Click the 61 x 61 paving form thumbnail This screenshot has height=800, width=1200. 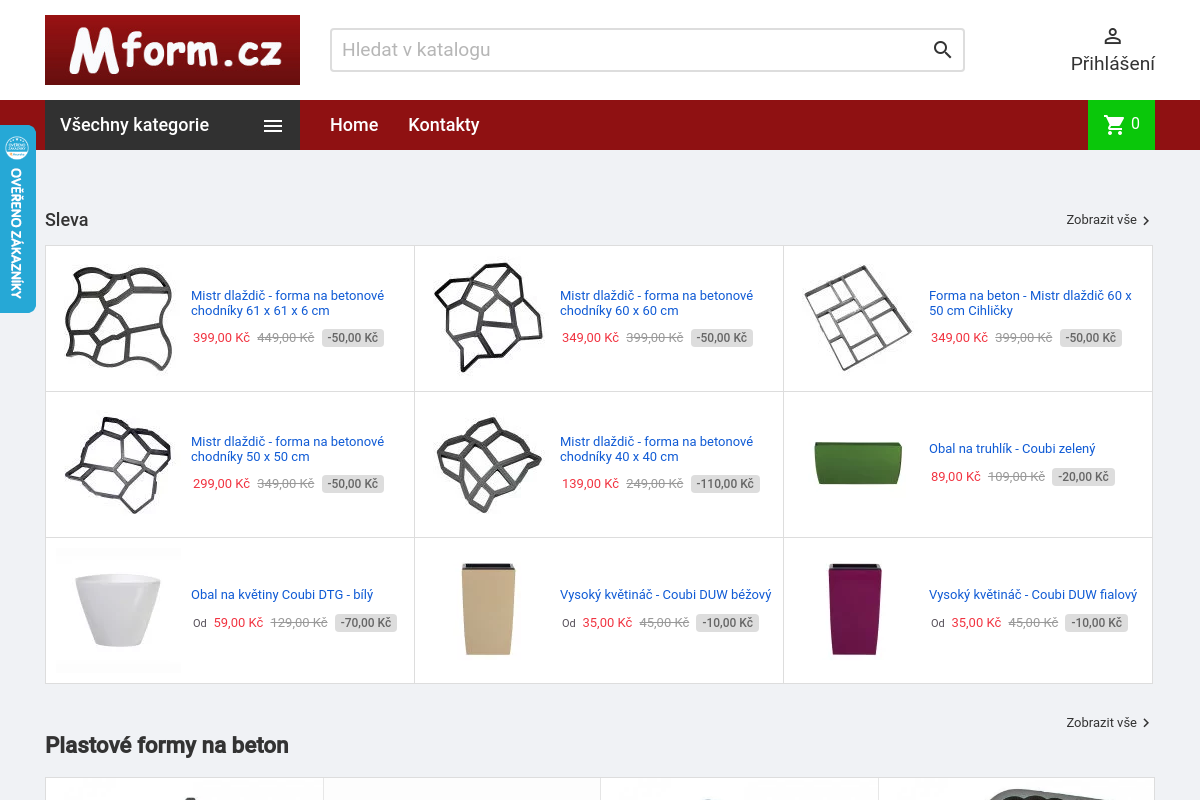119,318
